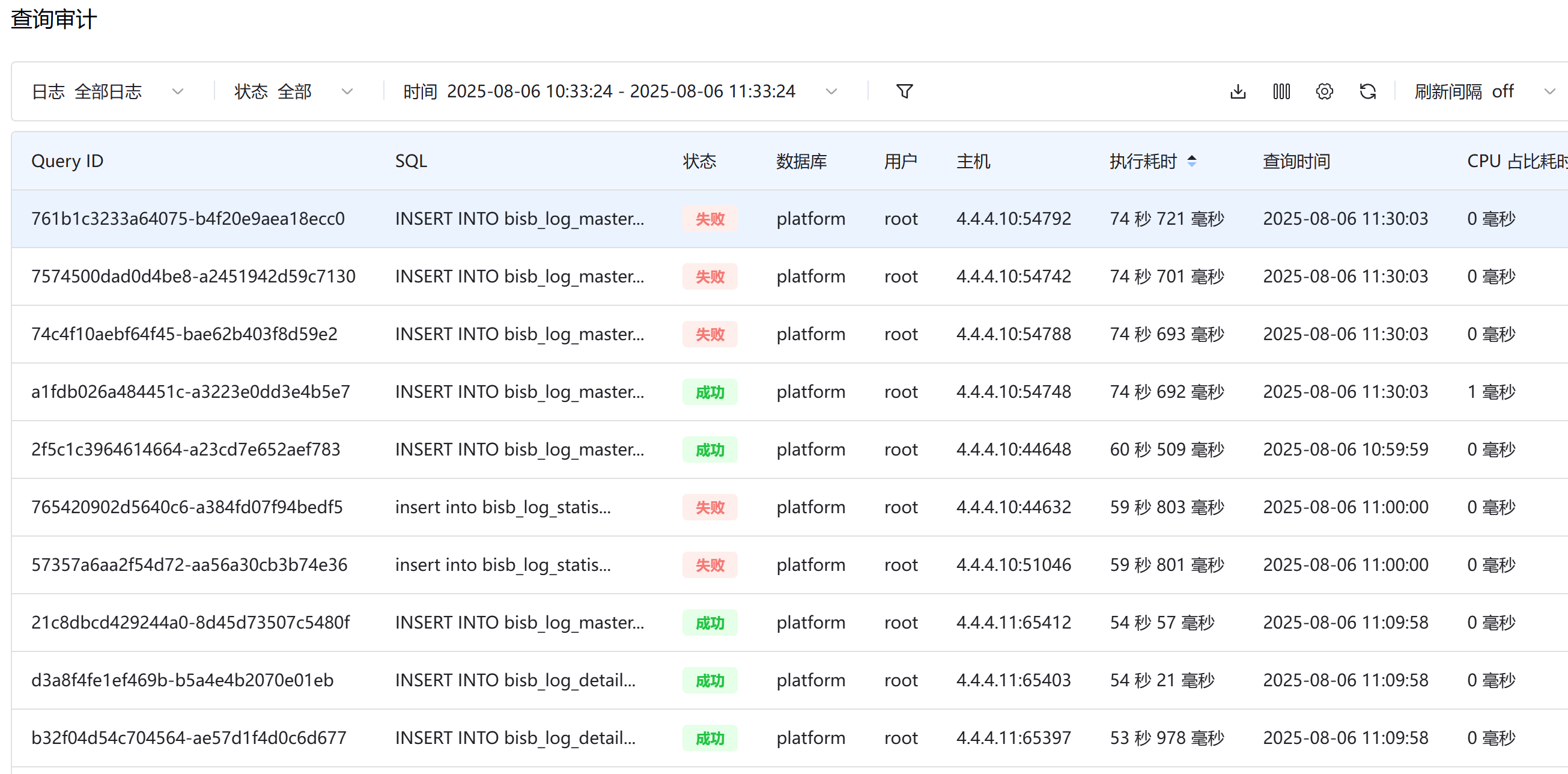This screenshot has height=774, width=1568.
Task: Open the gear settings icon
Action: (1325, 91)
